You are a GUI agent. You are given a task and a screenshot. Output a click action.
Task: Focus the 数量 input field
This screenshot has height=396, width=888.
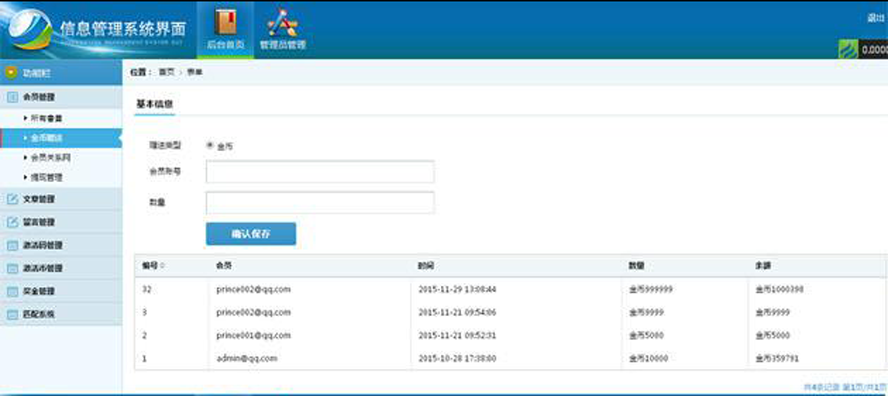320,203
